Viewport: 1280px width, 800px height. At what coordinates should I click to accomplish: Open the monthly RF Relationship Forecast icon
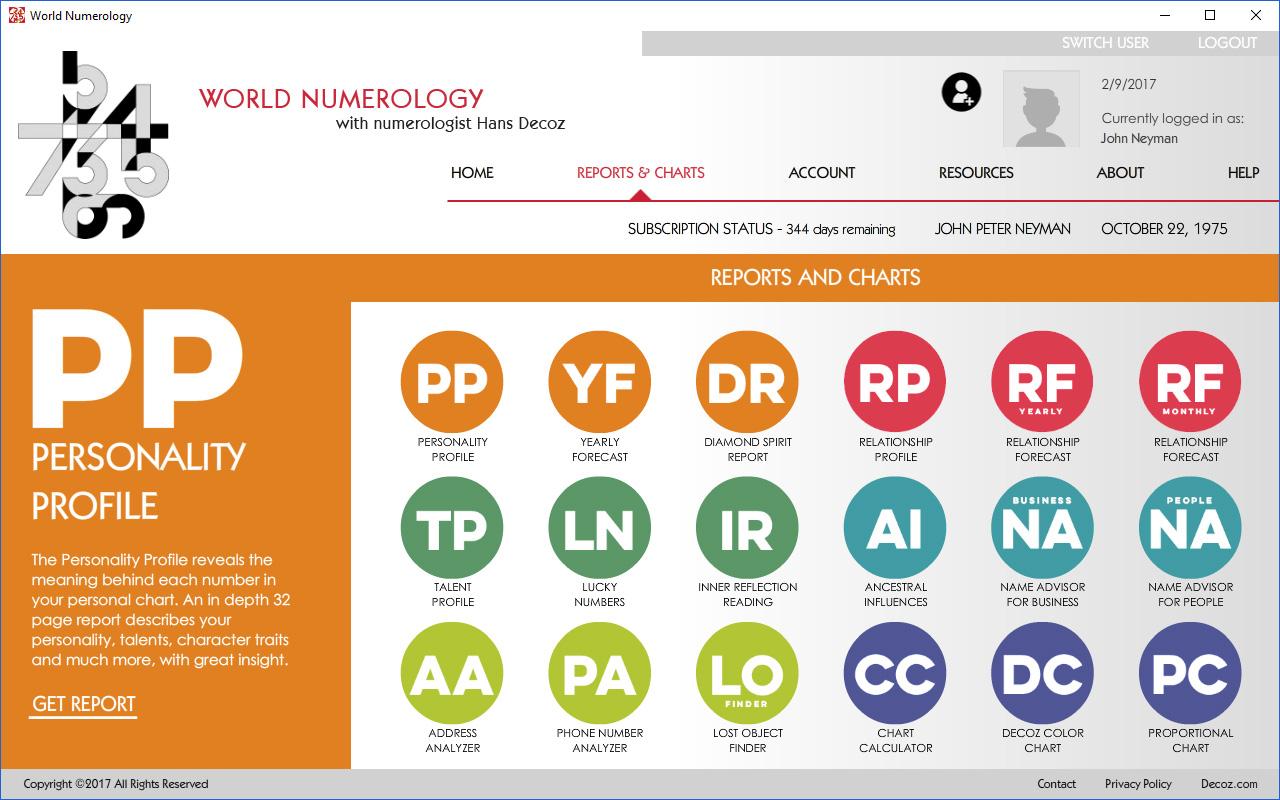pyautogui.click(x=1190, y=382)
